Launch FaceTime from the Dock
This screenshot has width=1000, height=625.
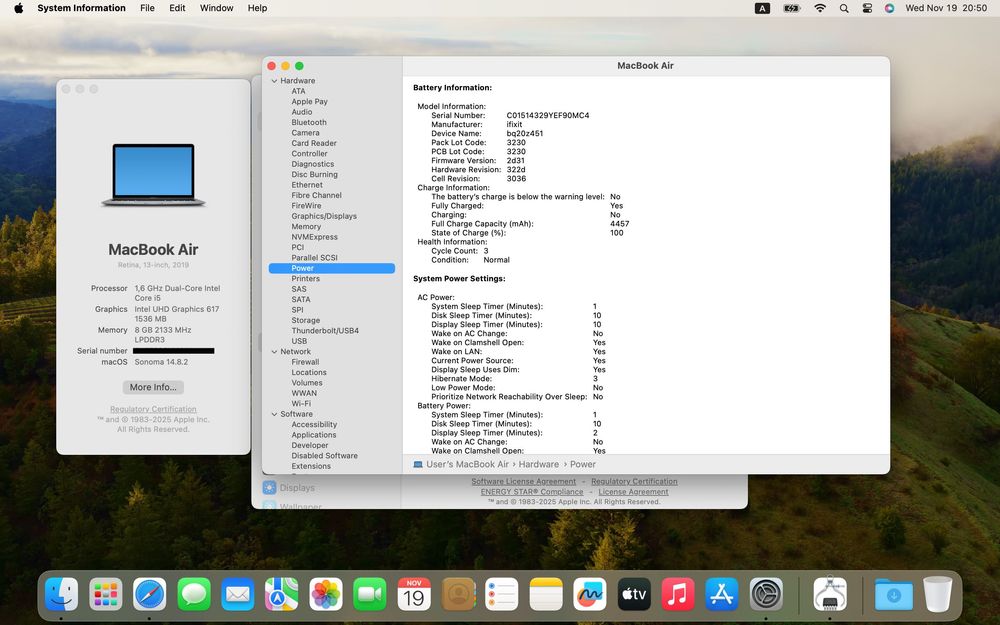pyautogui.click(x=370, y=594)
